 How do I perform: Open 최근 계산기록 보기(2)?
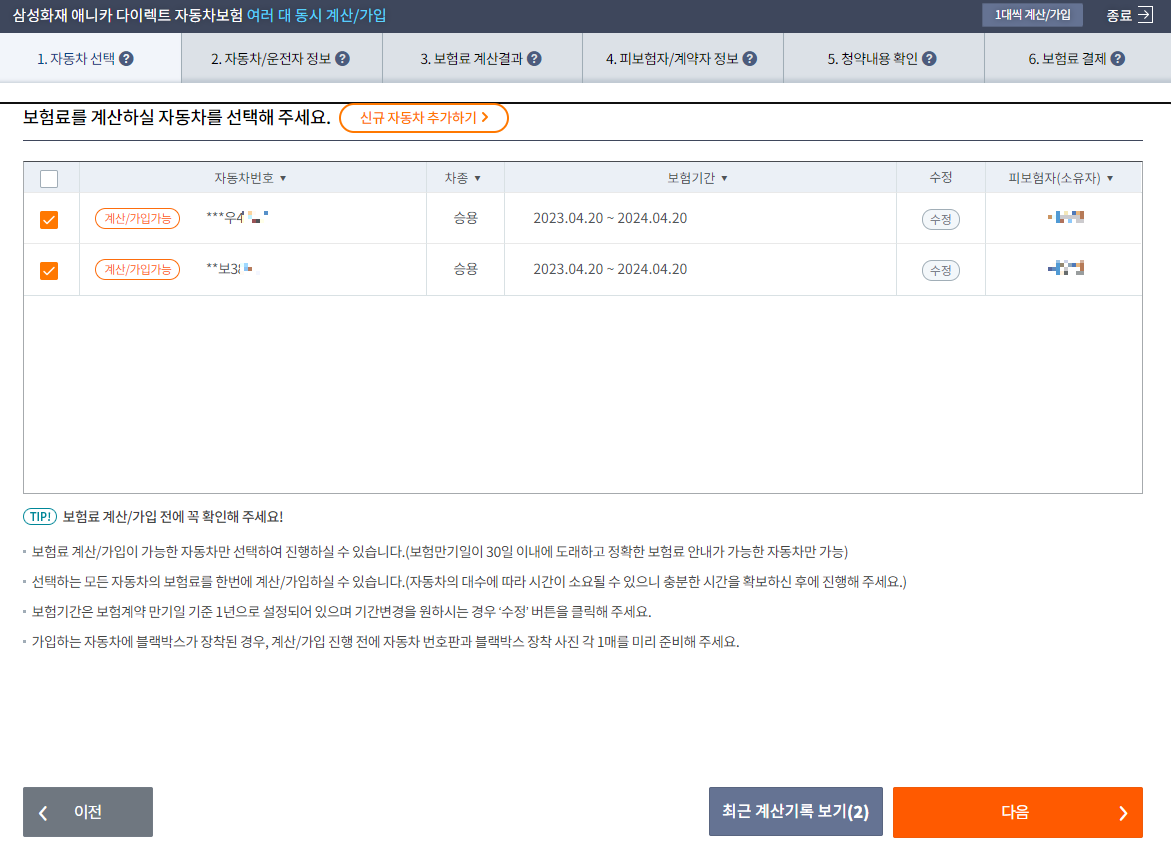point(795,812)
